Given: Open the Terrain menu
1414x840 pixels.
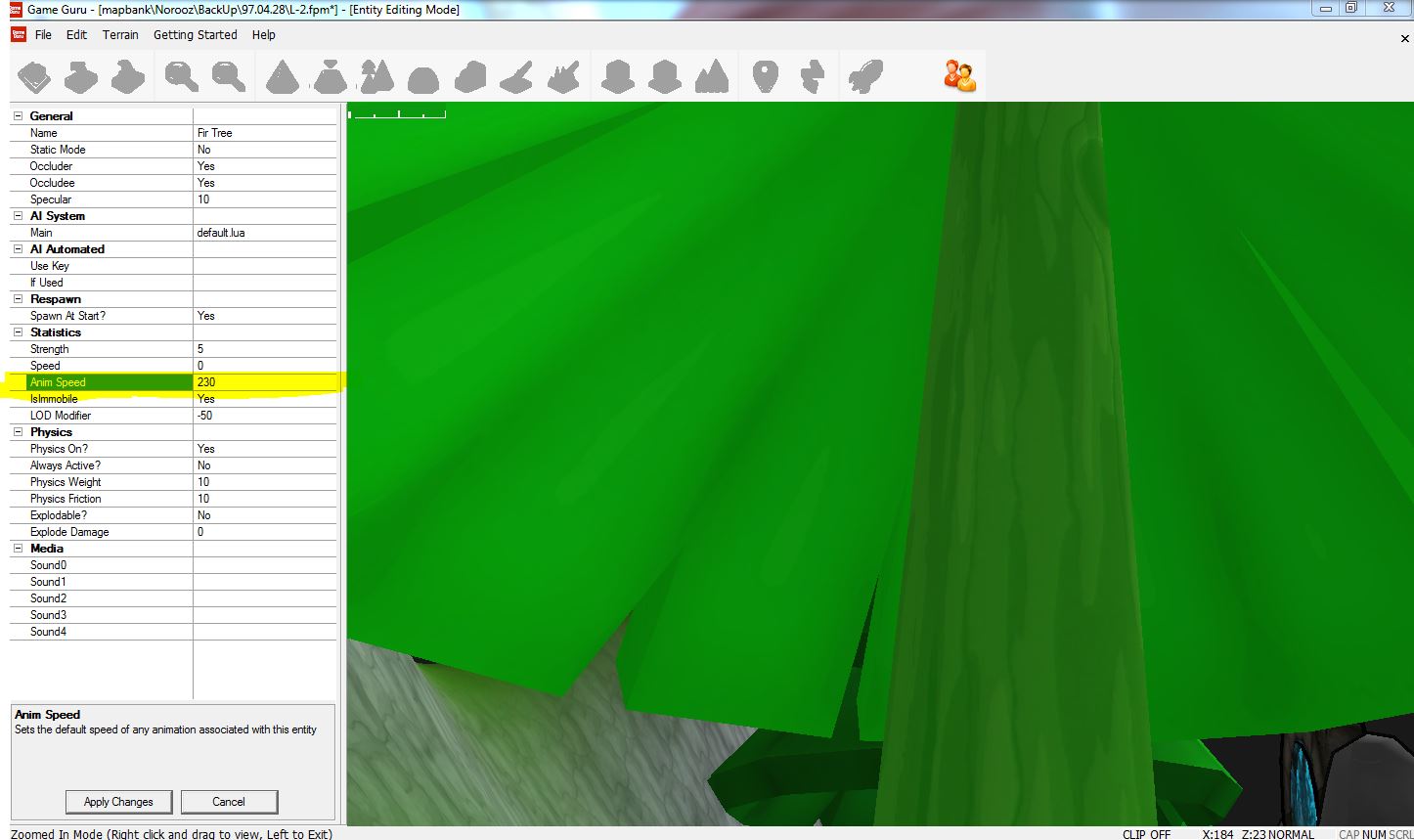Looking at the screenshot, I should point(120,34).
